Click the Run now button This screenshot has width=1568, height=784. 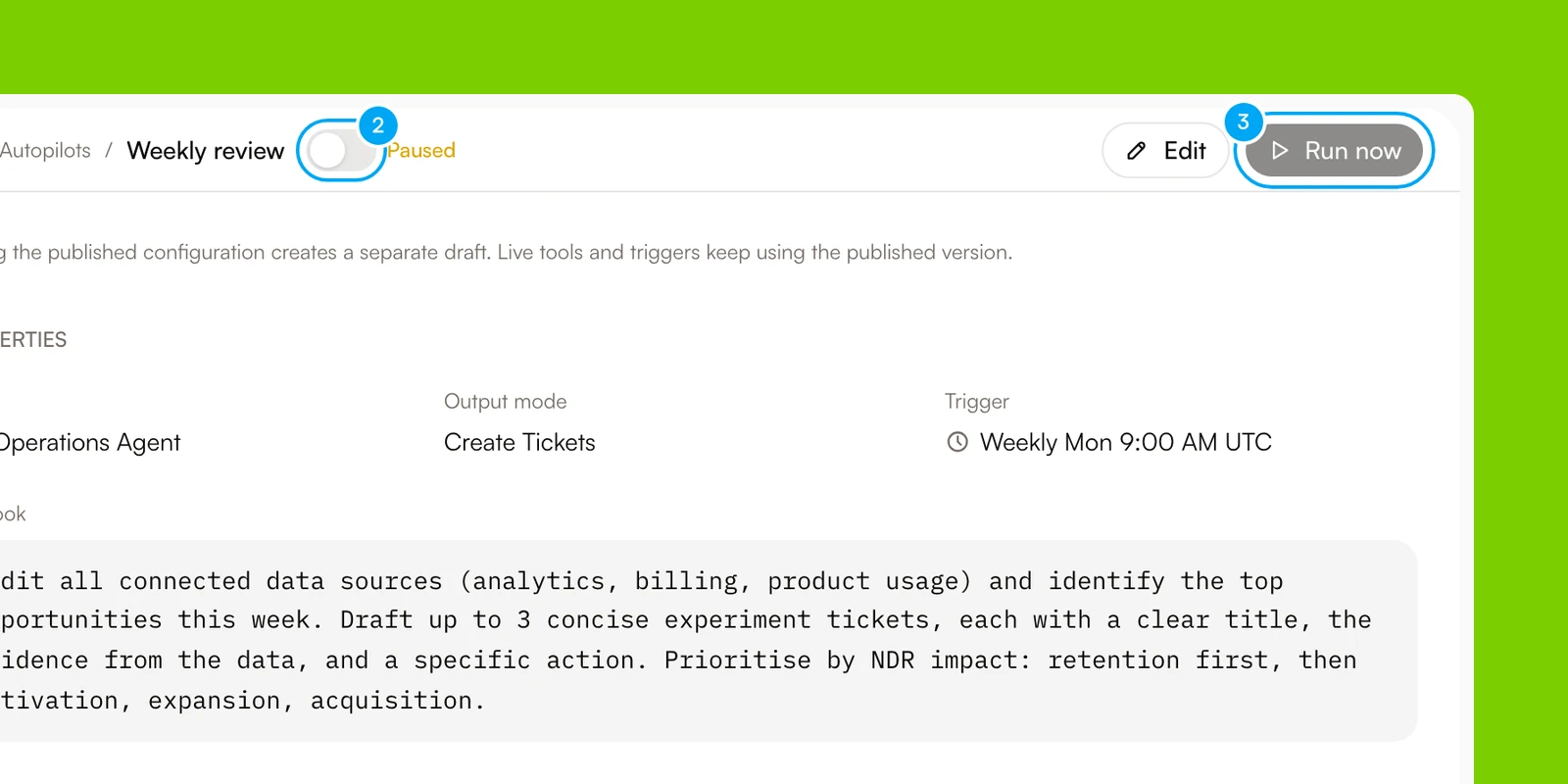pyautogui.click(x=1334, y=151)
